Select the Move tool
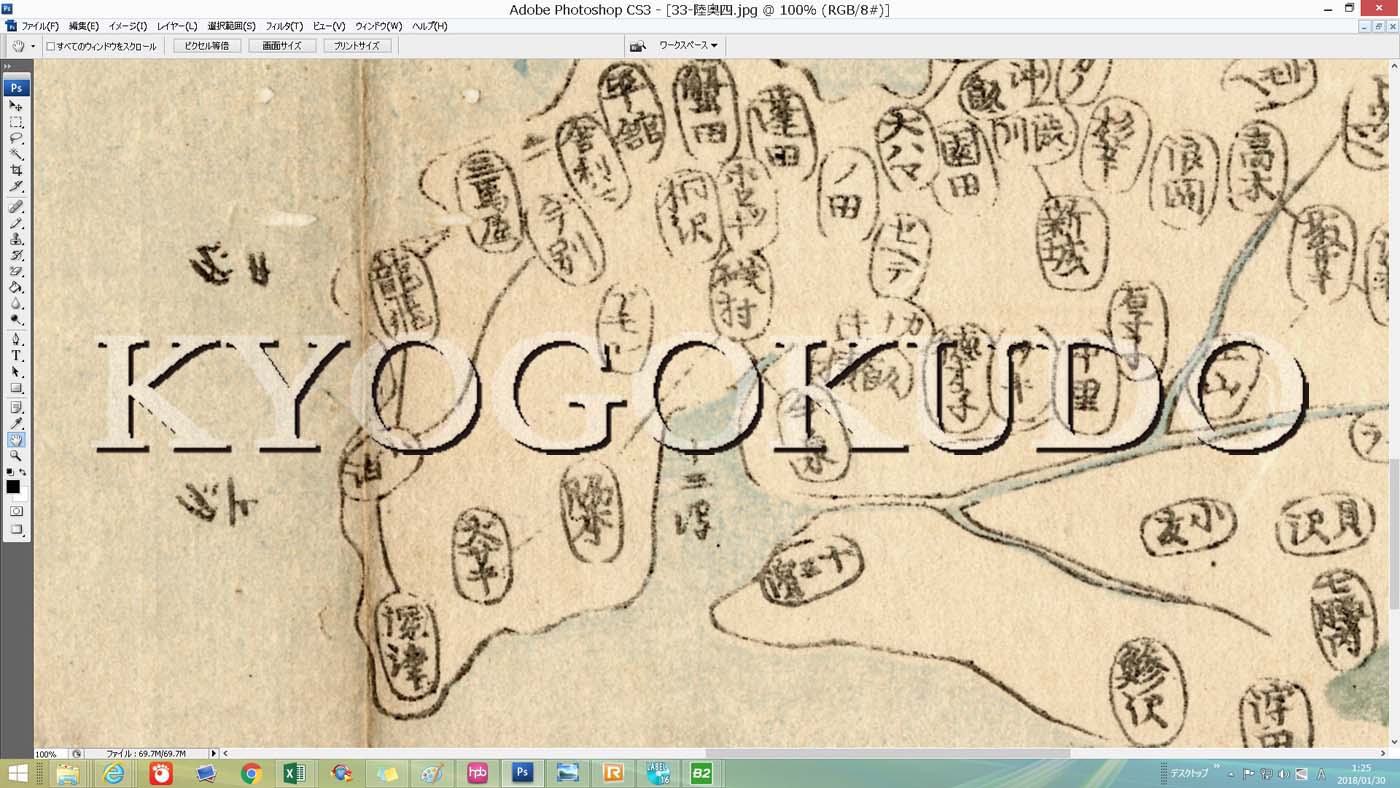The width and height of the screenshot is (1400, 788). (16, 106)
